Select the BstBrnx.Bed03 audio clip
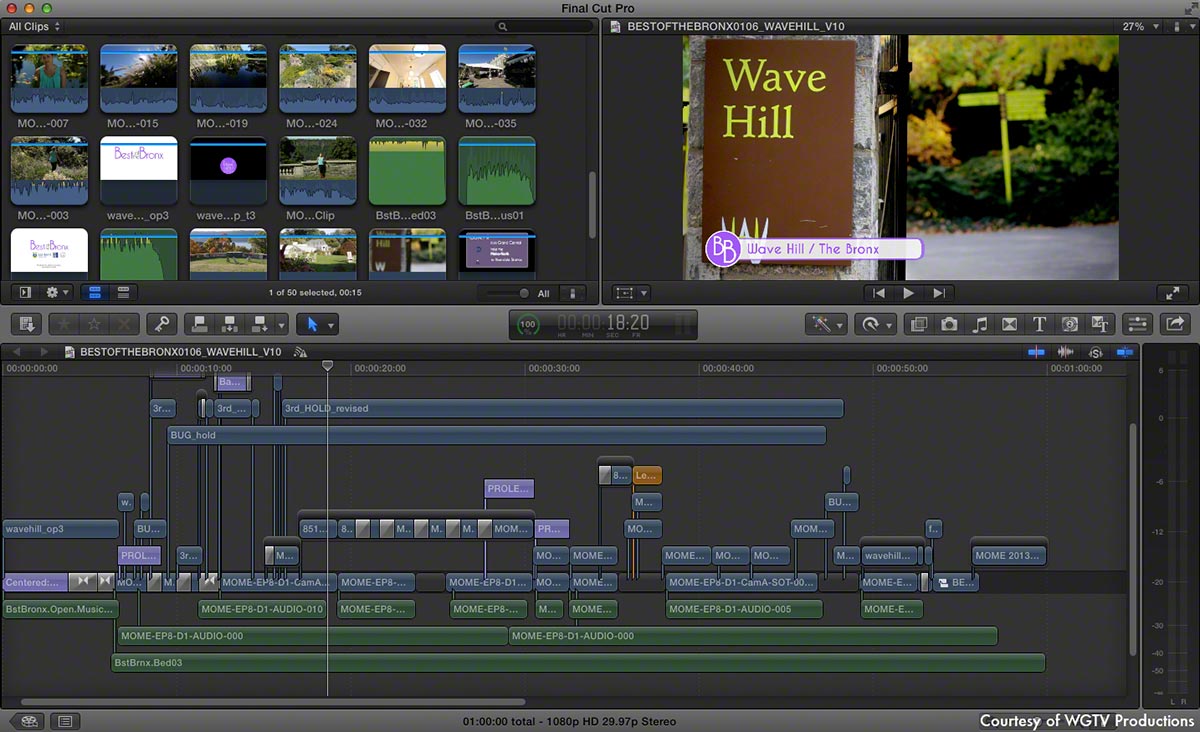The width and height of the screenshot is (1200, 732). (x=578, y=662)
